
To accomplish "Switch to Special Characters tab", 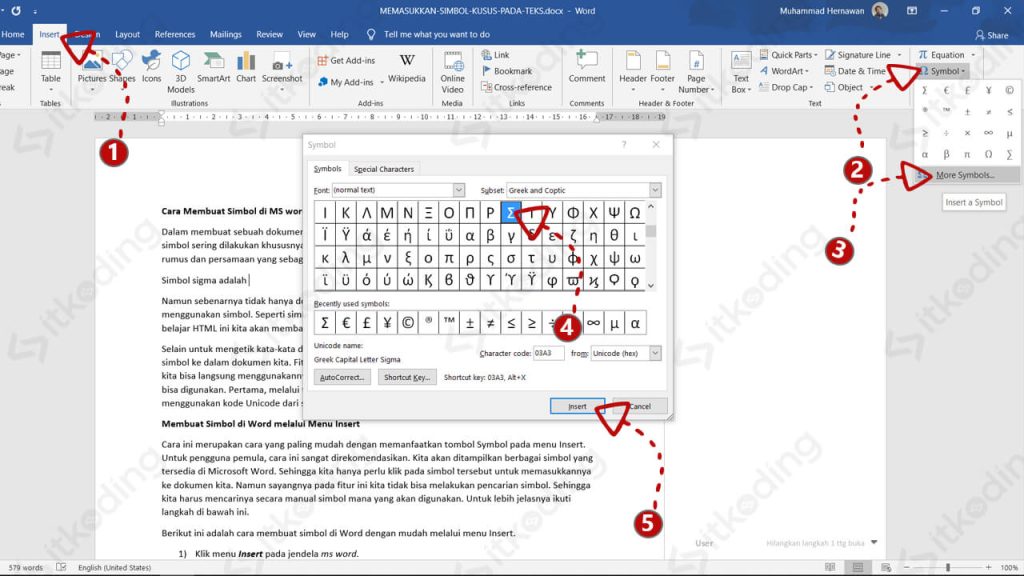I will (x=383, y=169).
